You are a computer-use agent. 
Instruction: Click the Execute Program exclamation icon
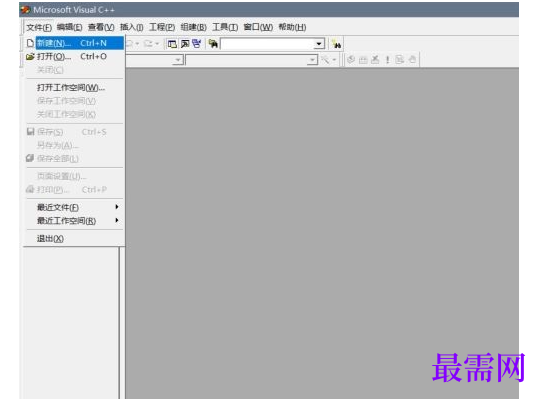pyautogui.click(x=387, y=60)
